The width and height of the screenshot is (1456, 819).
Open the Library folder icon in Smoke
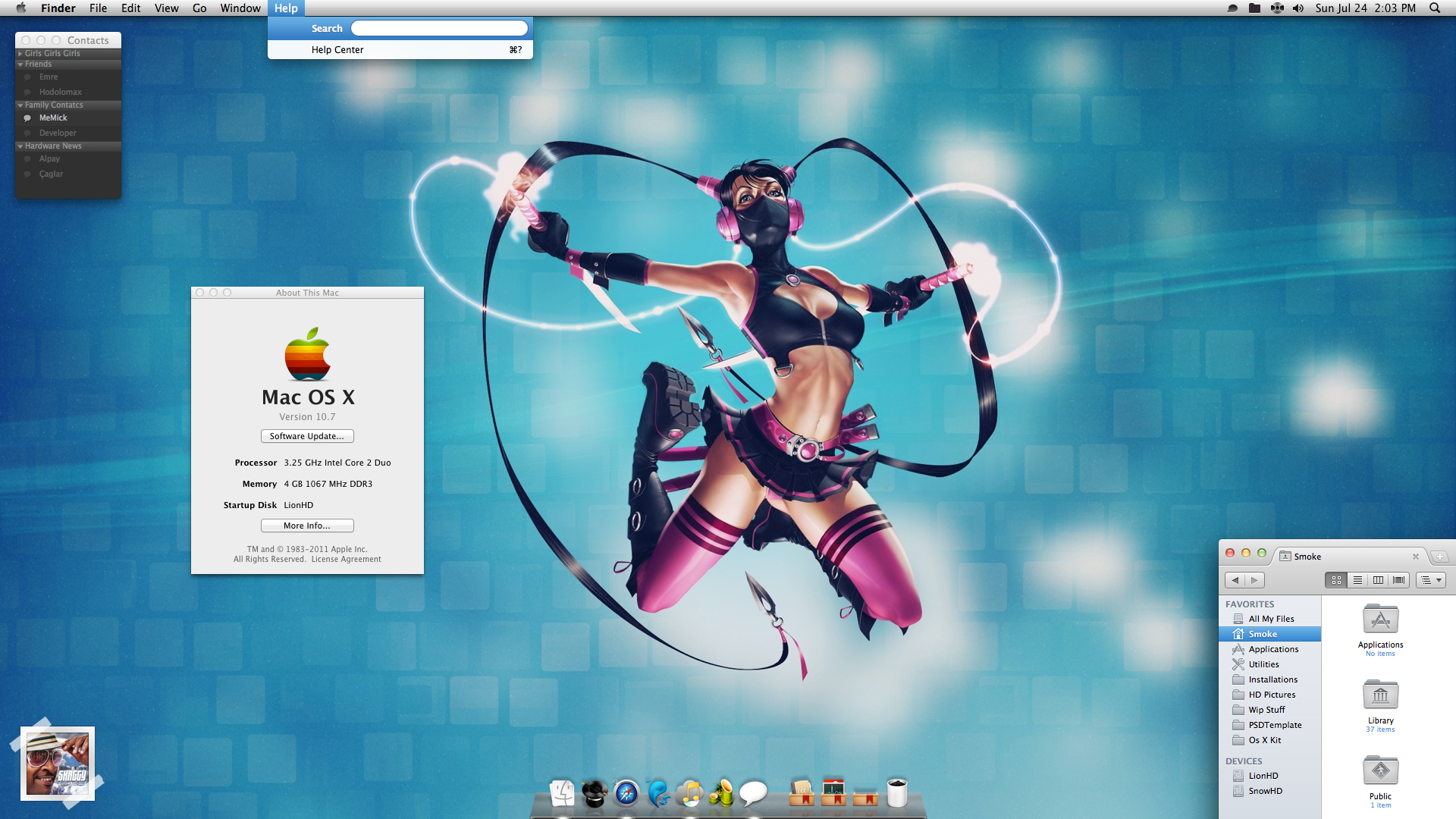coord(1380,695)
